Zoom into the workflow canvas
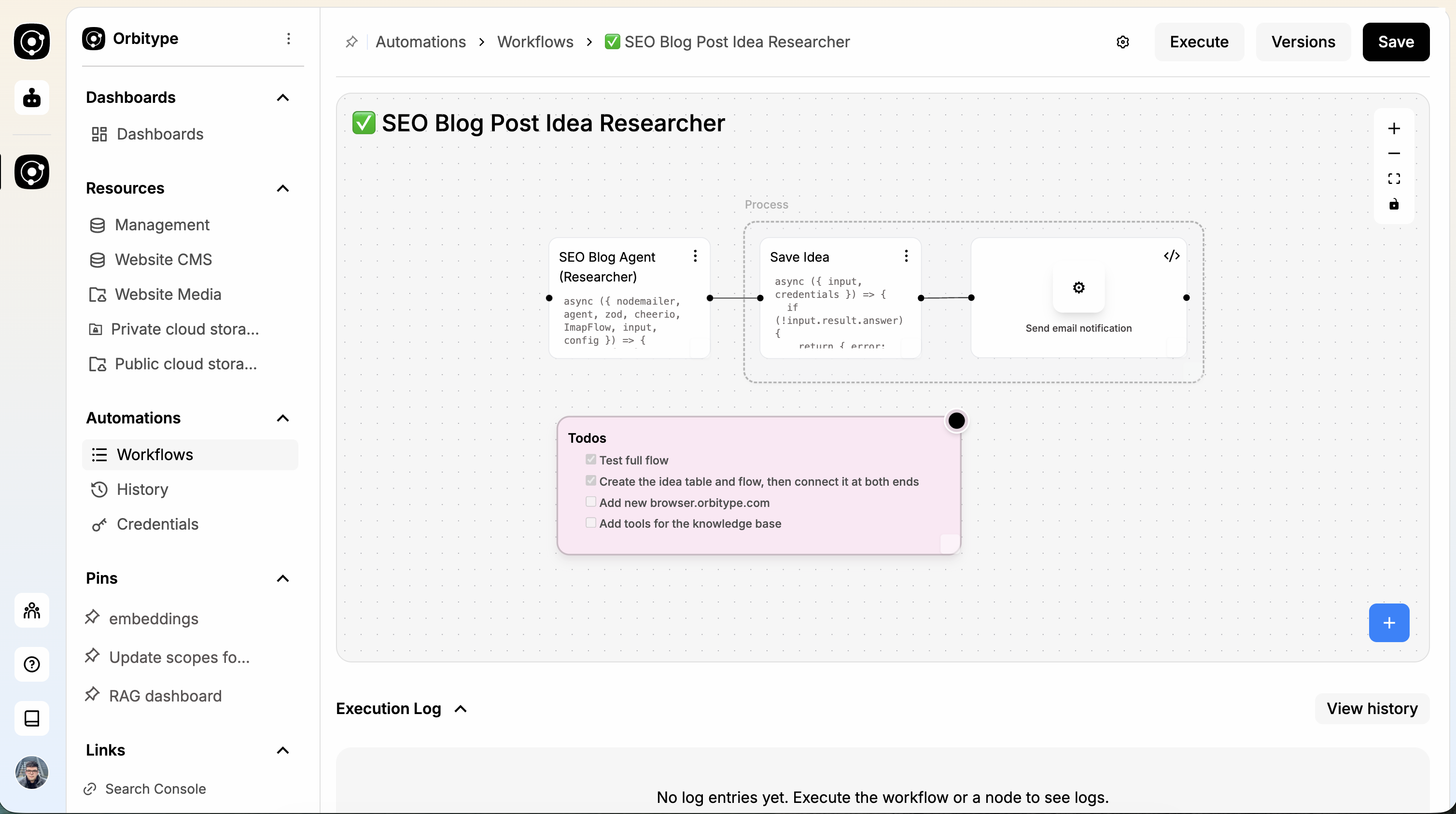Viewport: 1456px width, 814px height. coord(1394,128)
